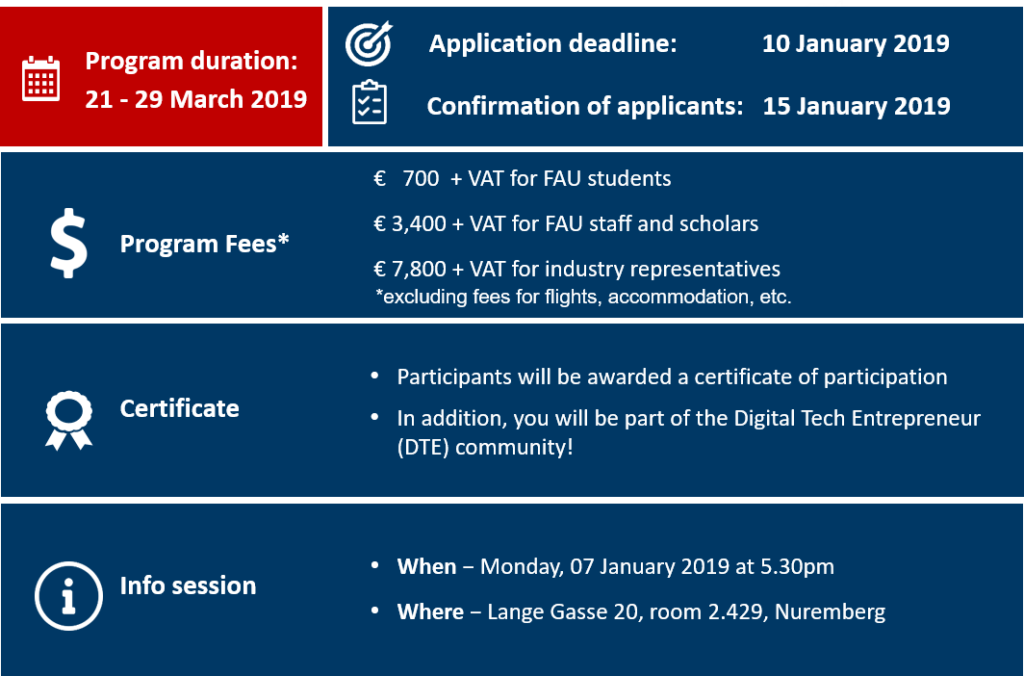Click the excluding fees footnote text
This screenshot has height=676, width=1024.
click(x=581, y=298)
